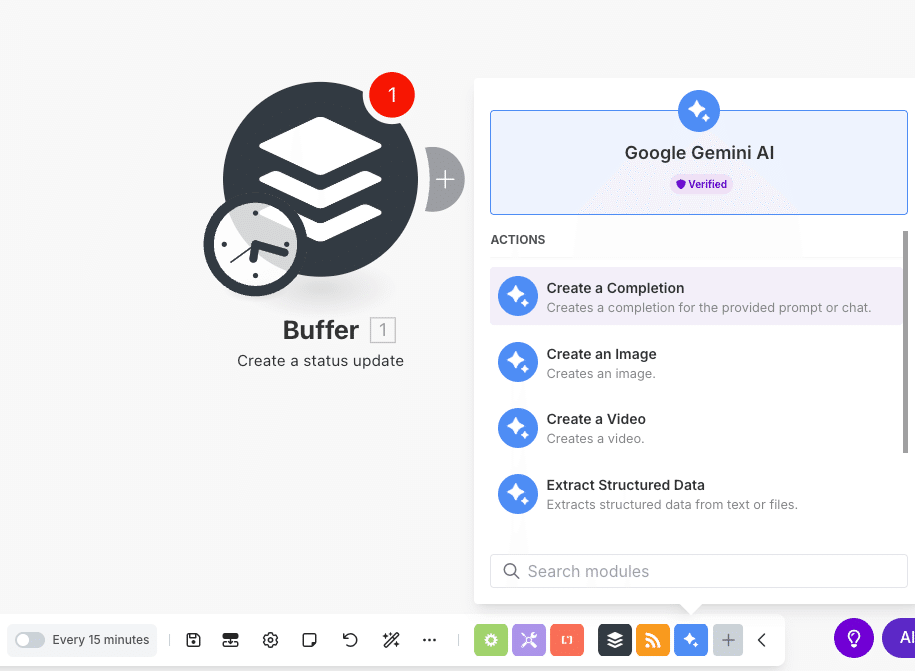
Task: Choose Create a Completion action
Action: pos(696,296)
